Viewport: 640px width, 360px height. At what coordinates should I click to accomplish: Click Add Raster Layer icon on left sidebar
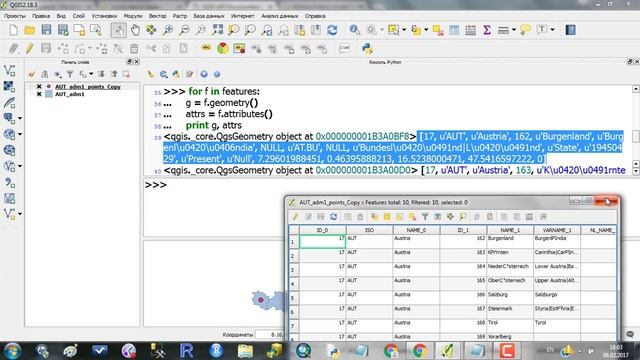[9, 86]
